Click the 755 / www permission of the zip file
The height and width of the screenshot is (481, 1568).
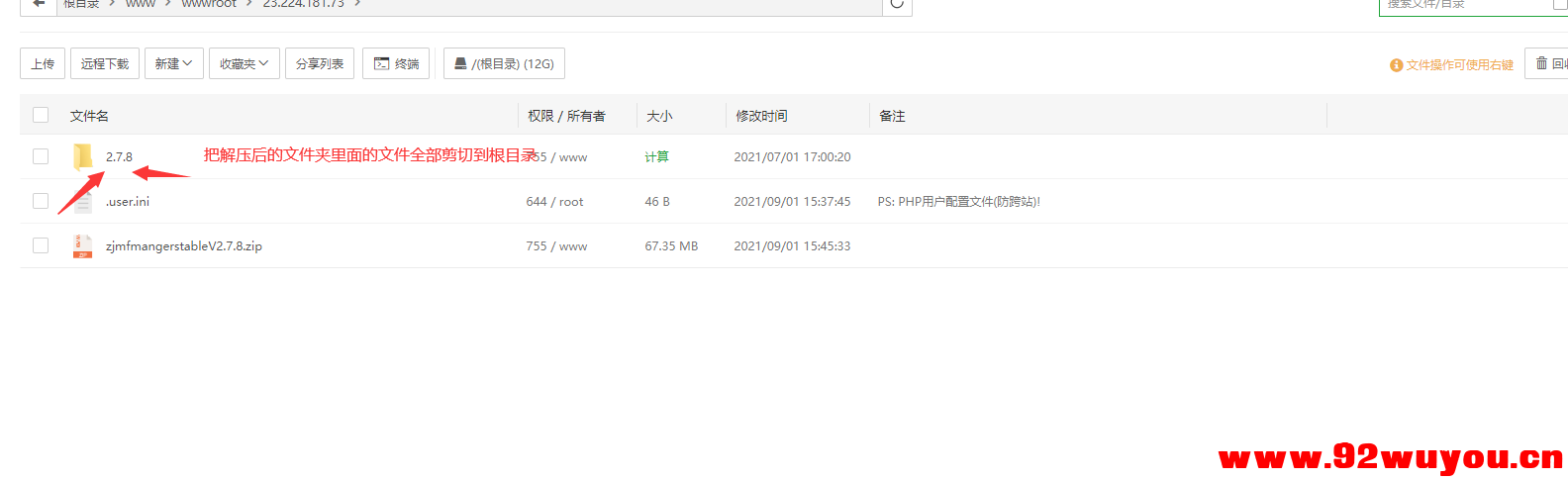556,245
